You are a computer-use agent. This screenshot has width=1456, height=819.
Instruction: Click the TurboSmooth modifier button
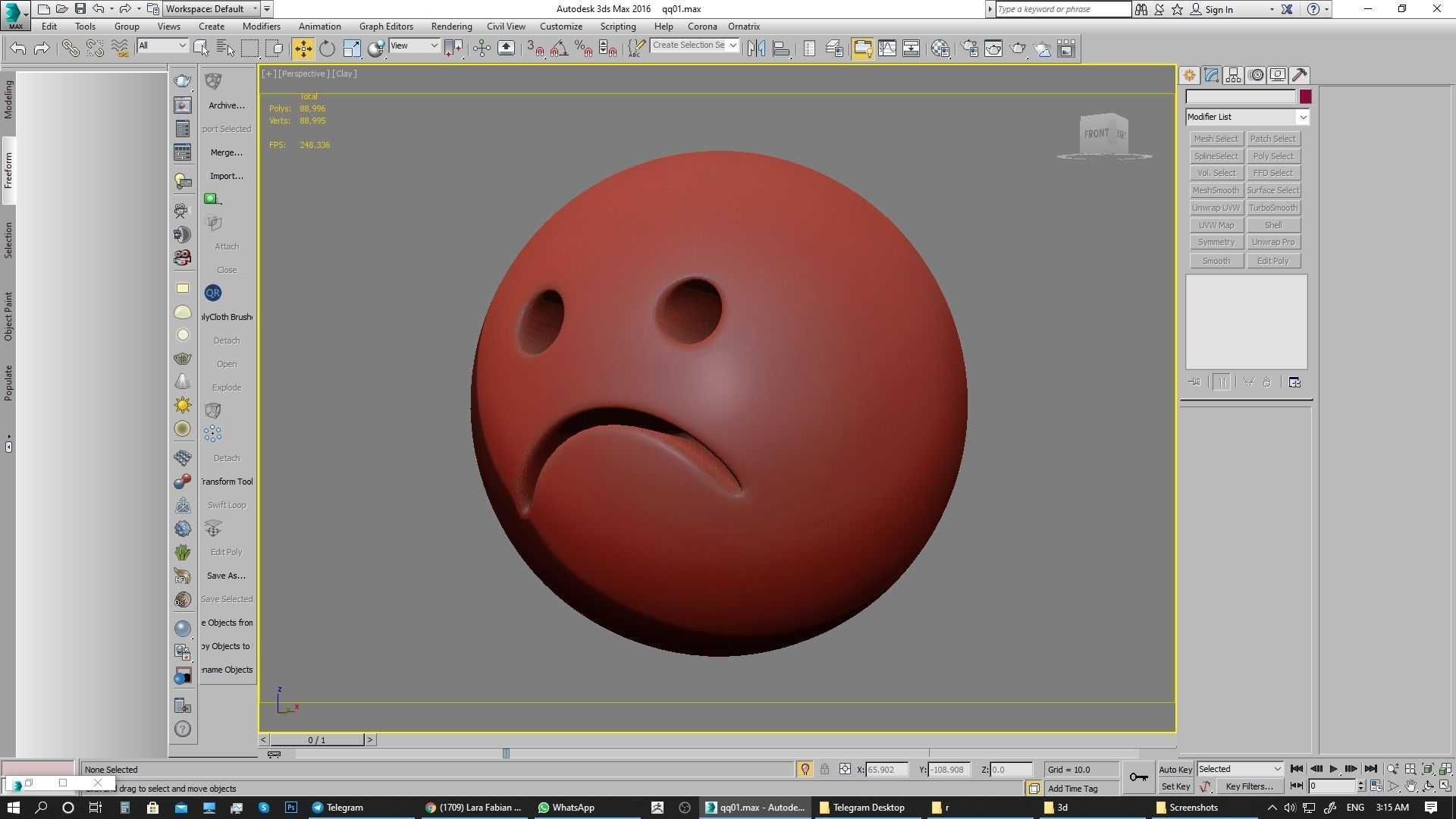tap(1273, 208)
